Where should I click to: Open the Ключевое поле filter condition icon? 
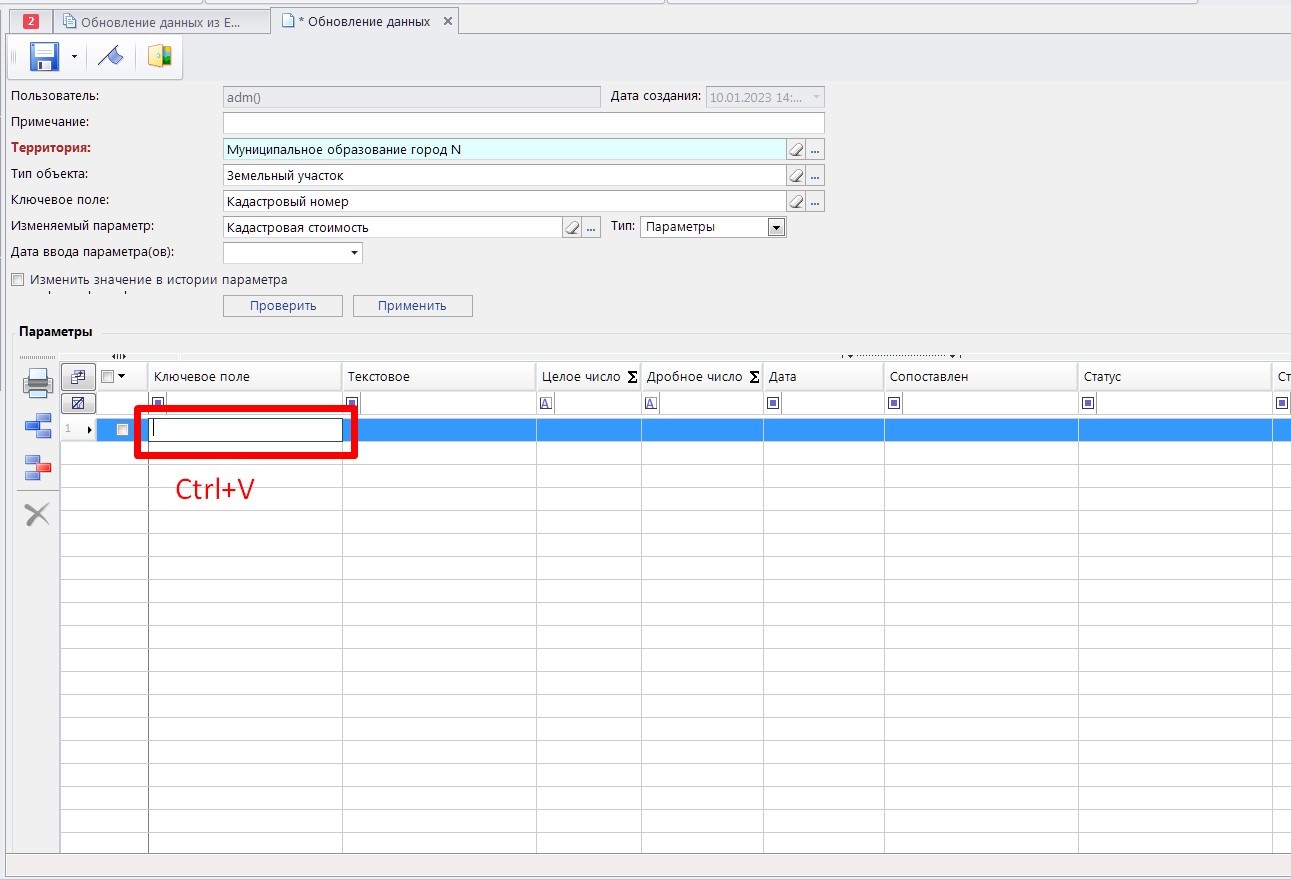[x=158, y=404]
